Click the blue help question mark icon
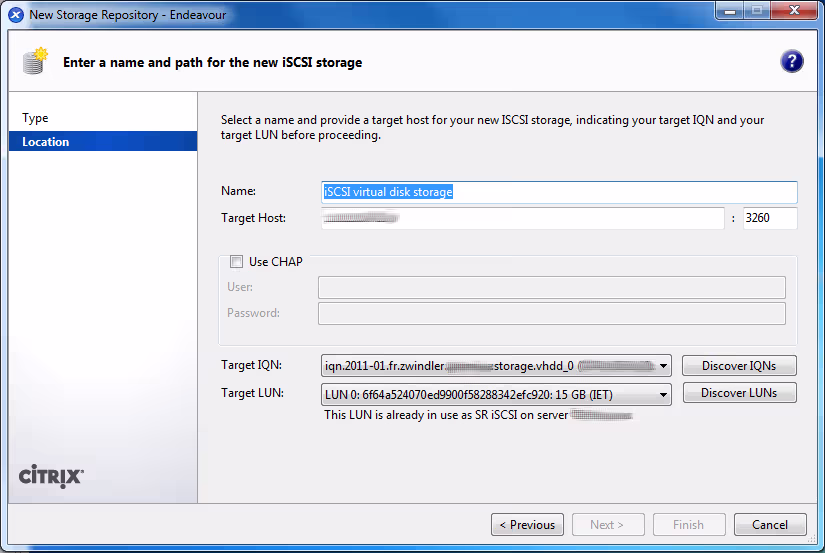 (x=792, y=62)
